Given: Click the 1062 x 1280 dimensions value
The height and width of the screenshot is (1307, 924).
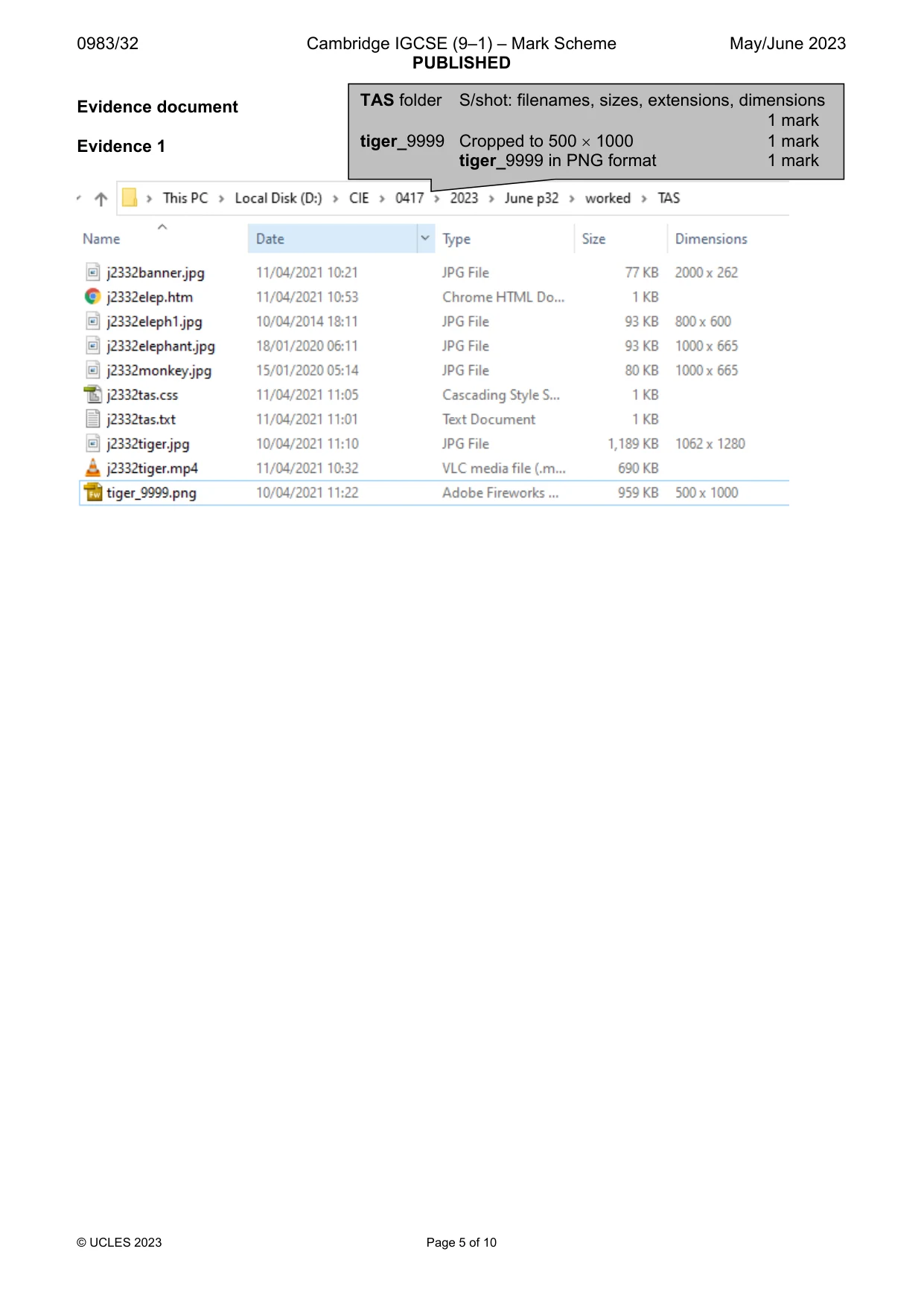Looking at the screenshot, I should point(710,444).
